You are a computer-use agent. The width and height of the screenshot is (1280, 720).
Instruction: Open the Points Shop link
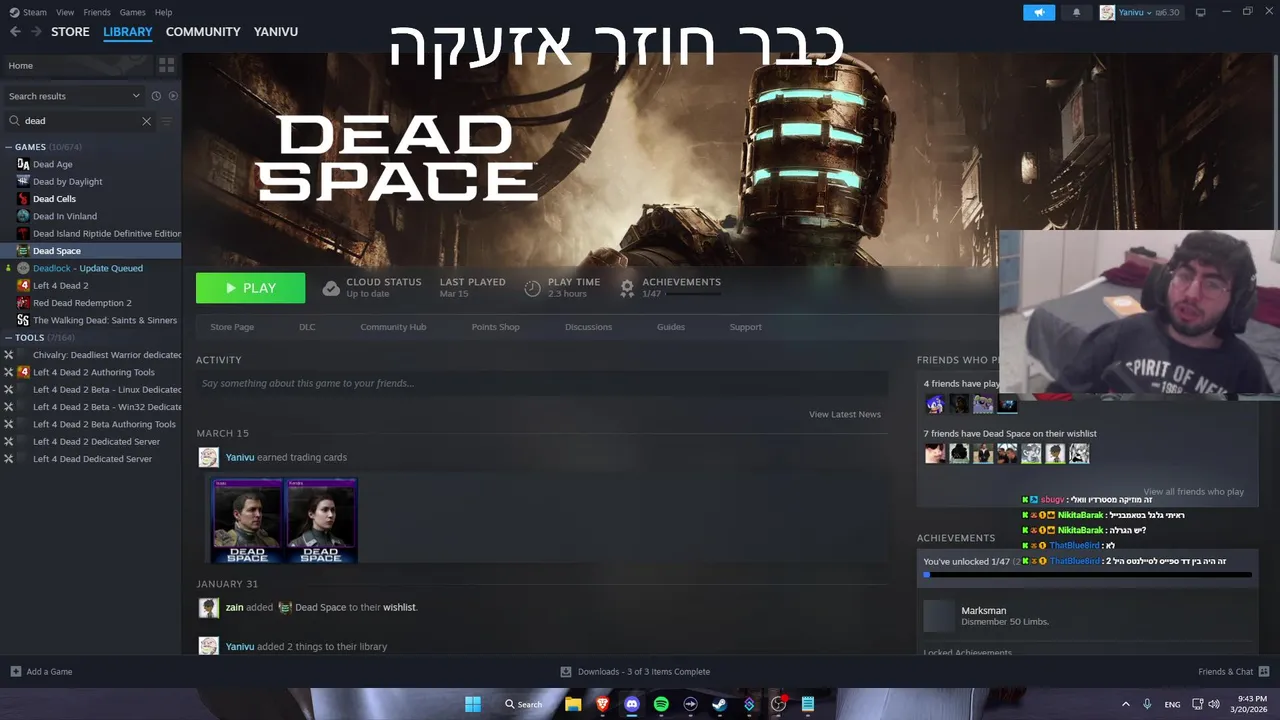point(495,327)
